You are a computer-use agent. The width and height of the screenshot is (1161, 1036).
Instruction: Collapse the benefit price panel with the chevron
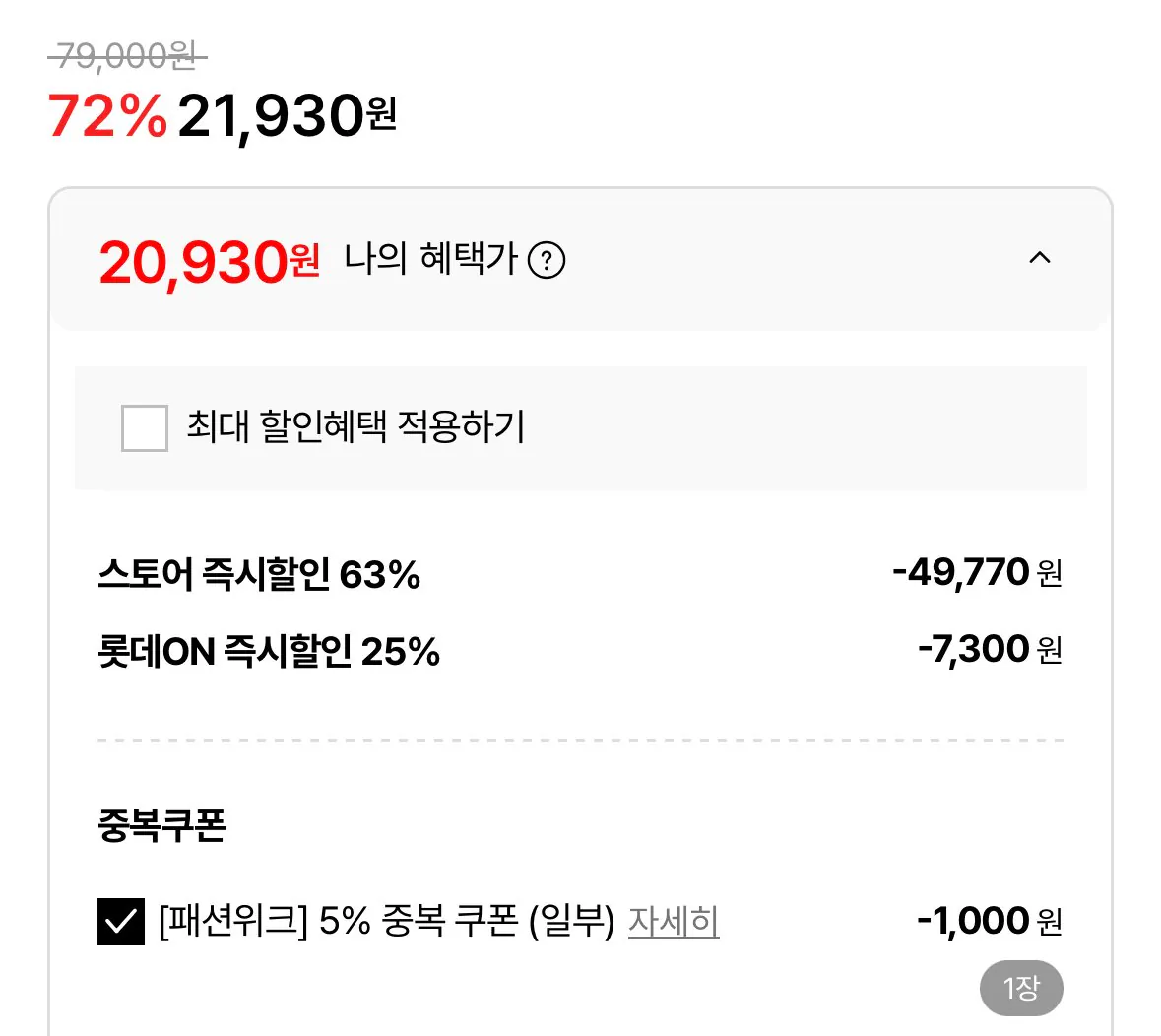point(1039,259)
